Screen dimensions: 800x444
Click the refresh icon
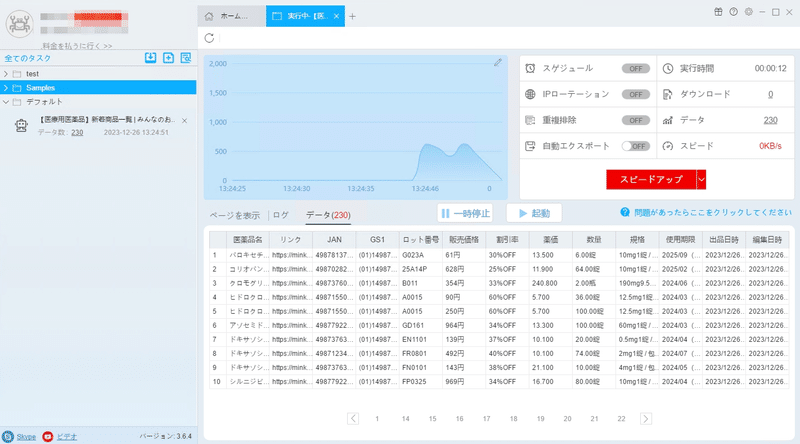[x=209, y=38]
